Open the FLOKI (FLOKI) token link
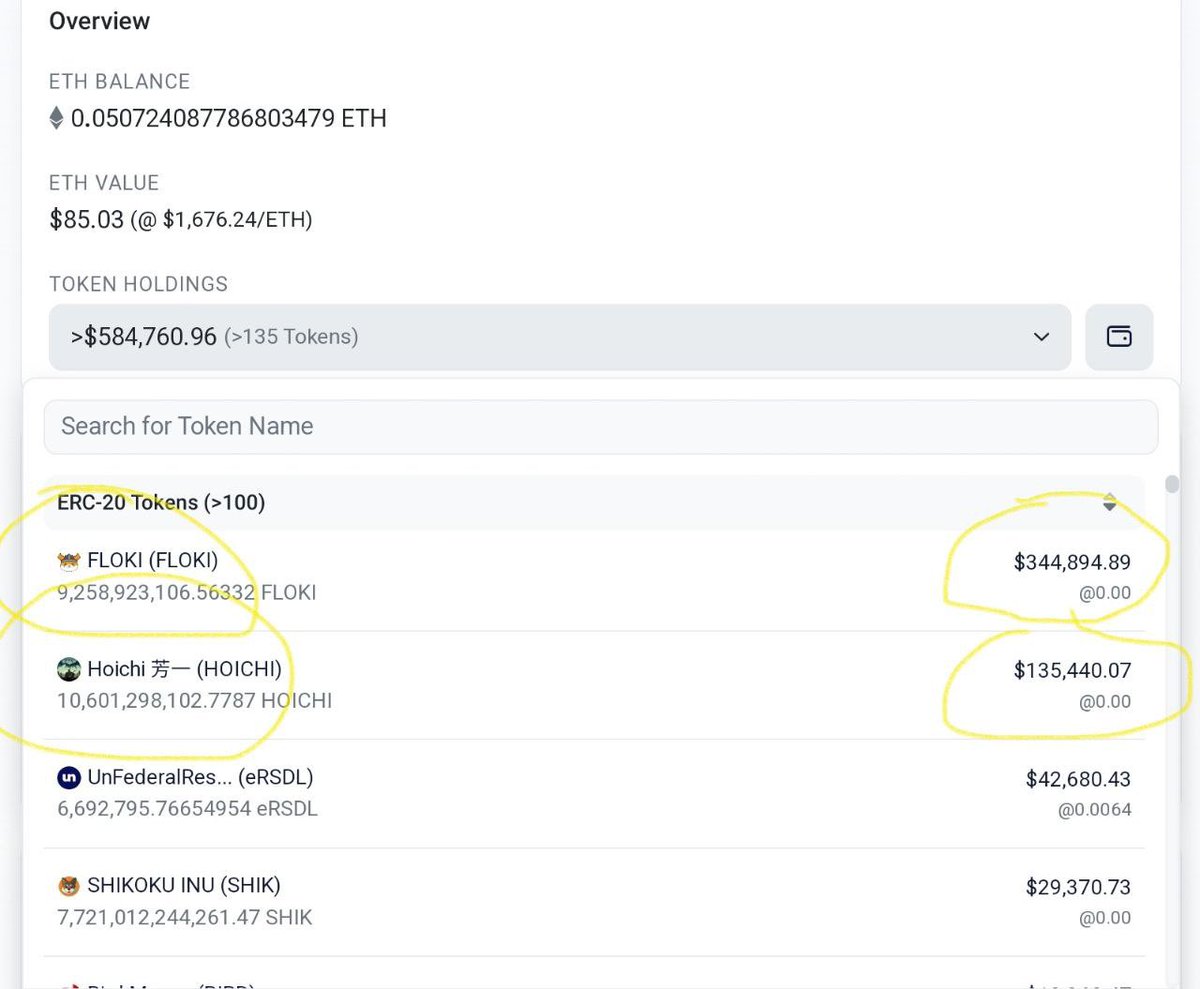 150,560
